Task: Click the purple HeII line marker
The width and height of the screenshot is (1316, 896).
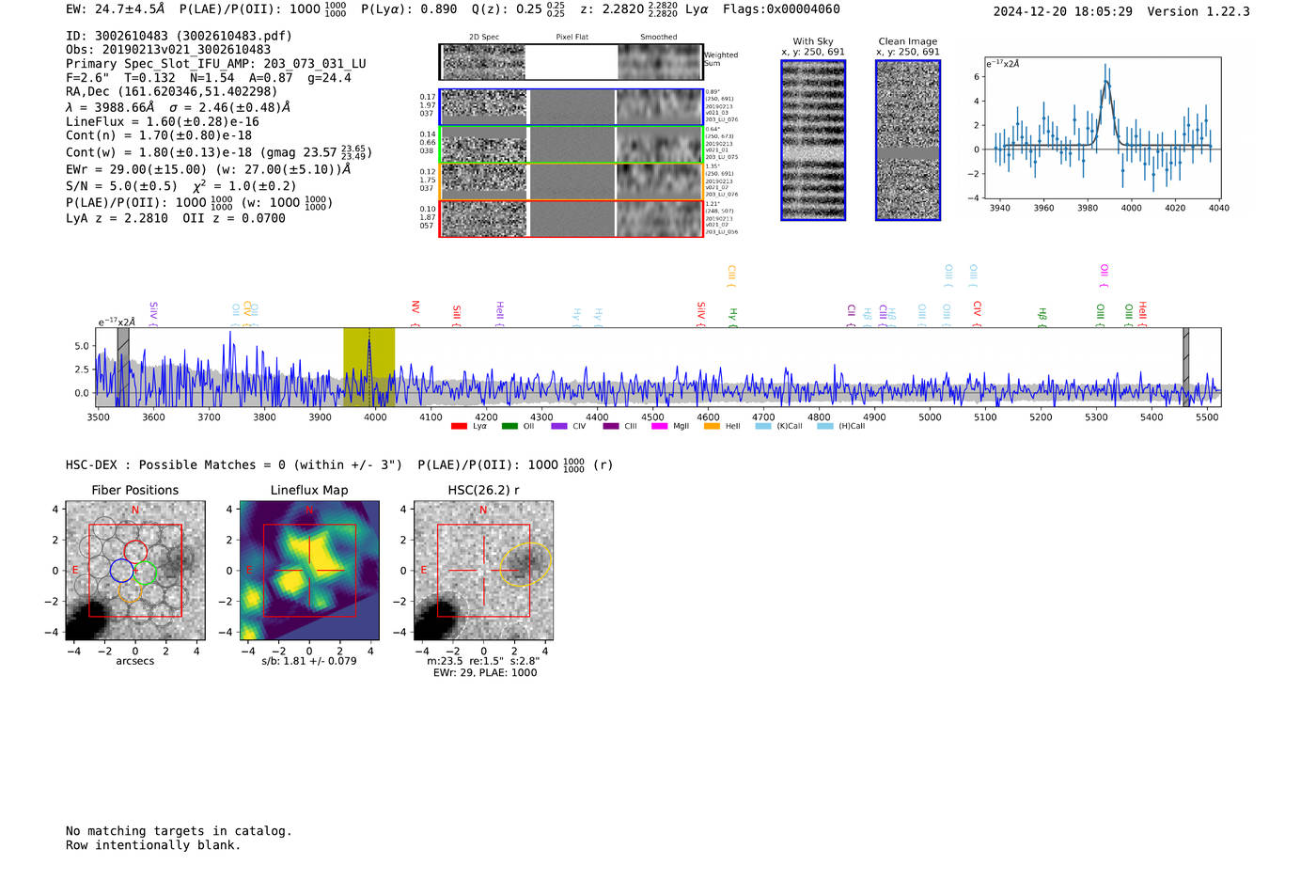Action: pyautogui.click(x=500, y=313)
